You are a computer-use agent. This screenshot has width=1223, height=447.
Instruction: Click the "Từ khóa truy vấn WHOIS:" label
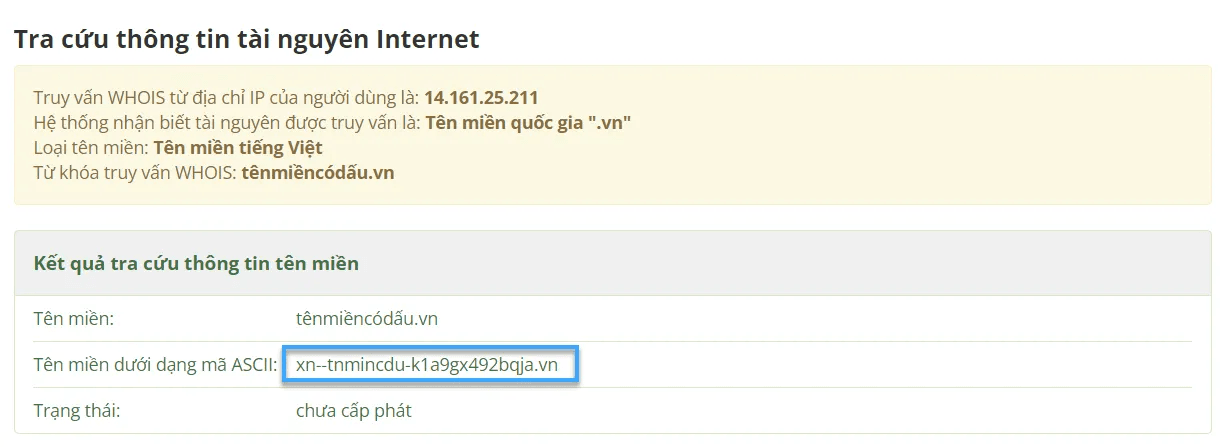click(x=135, y=173)
